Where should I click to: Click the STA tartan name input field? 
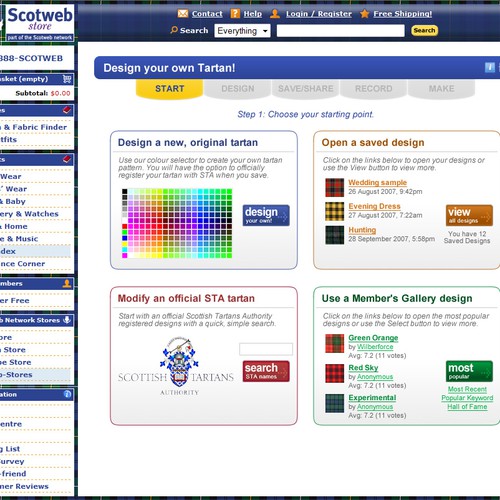pyautogui.click(x=266, y=349)
